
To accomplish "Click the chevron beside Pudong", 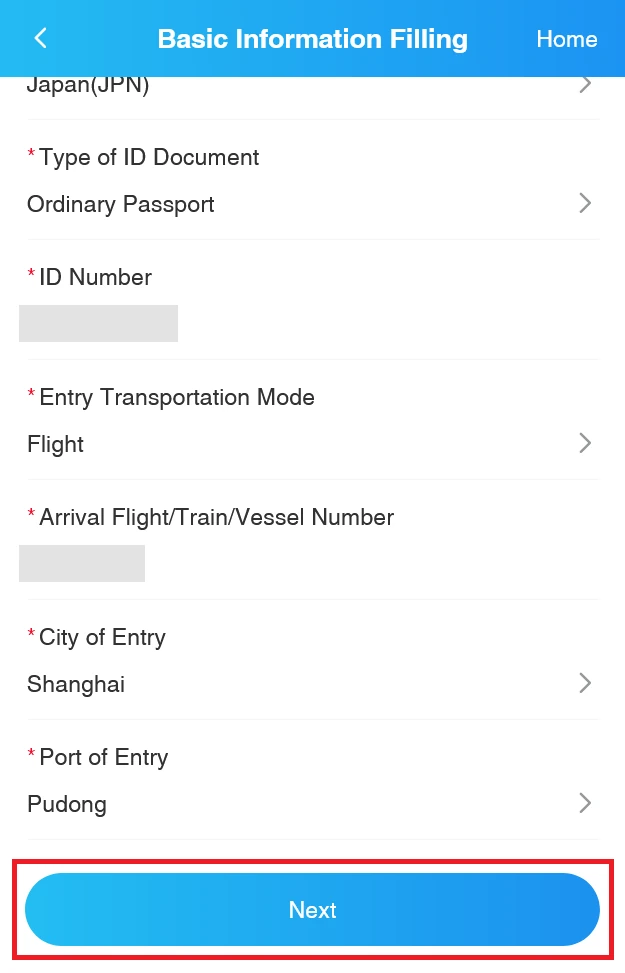I will pyautogui.click(x=586, y=804).
